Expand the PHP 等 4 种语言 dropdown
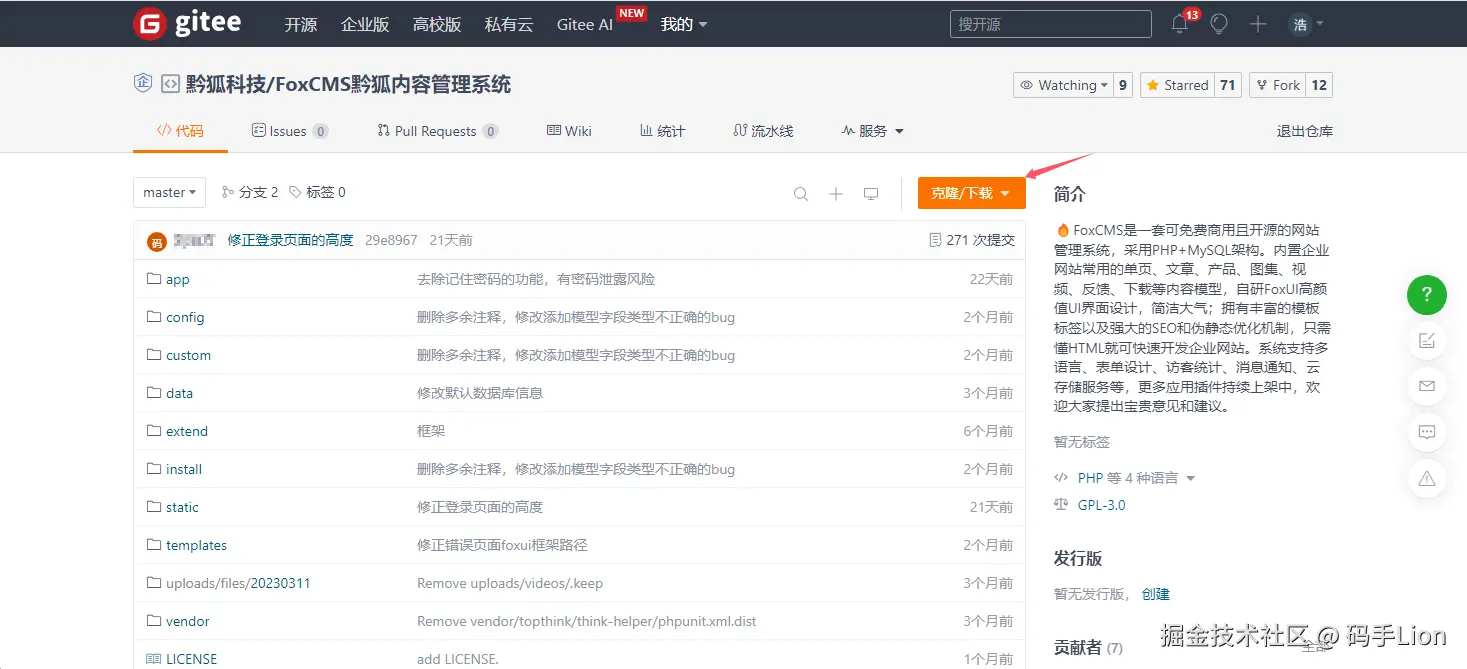This screenshot has width=1467, height=669. point(1136,478)
